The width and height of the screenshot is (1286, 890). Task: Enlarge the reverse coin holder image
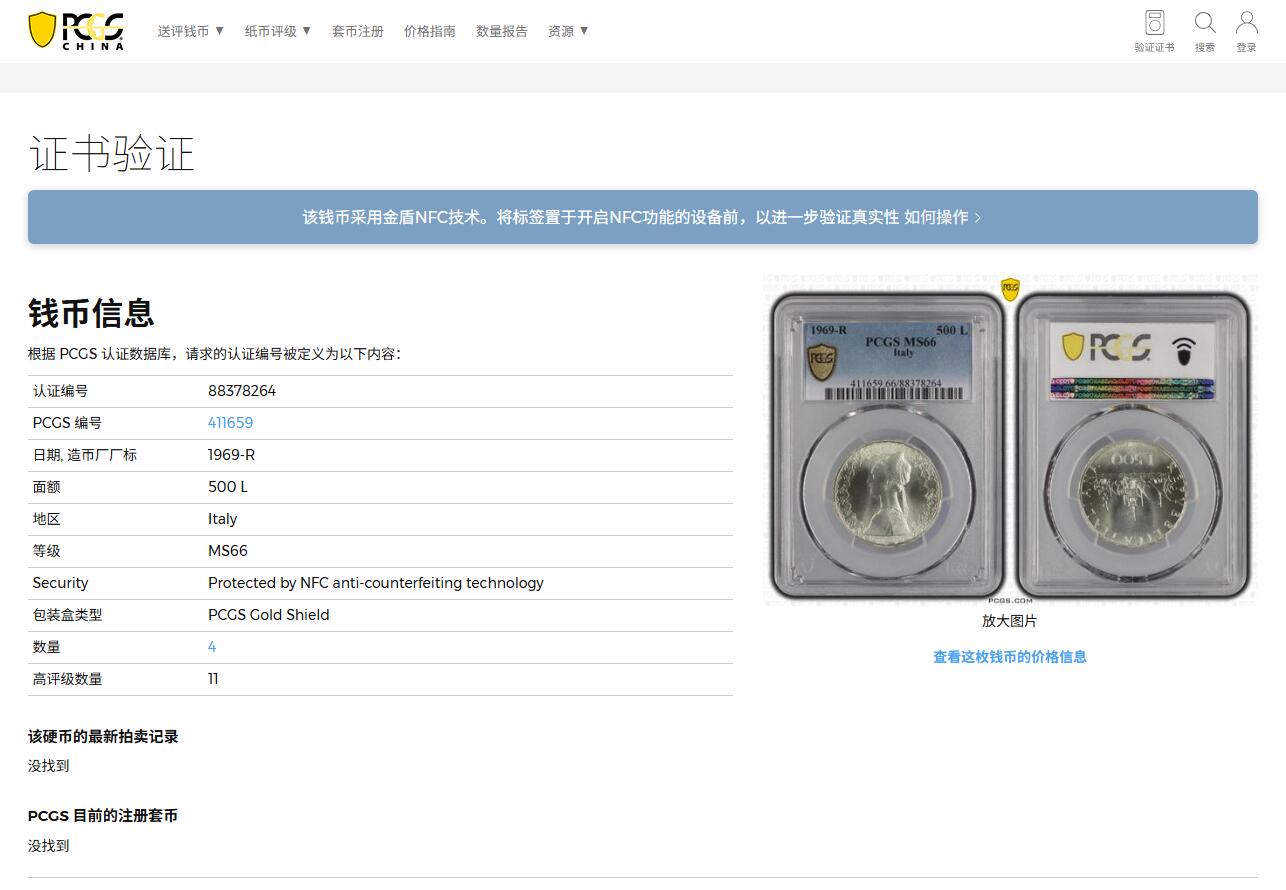click(x=1134, y=446)
